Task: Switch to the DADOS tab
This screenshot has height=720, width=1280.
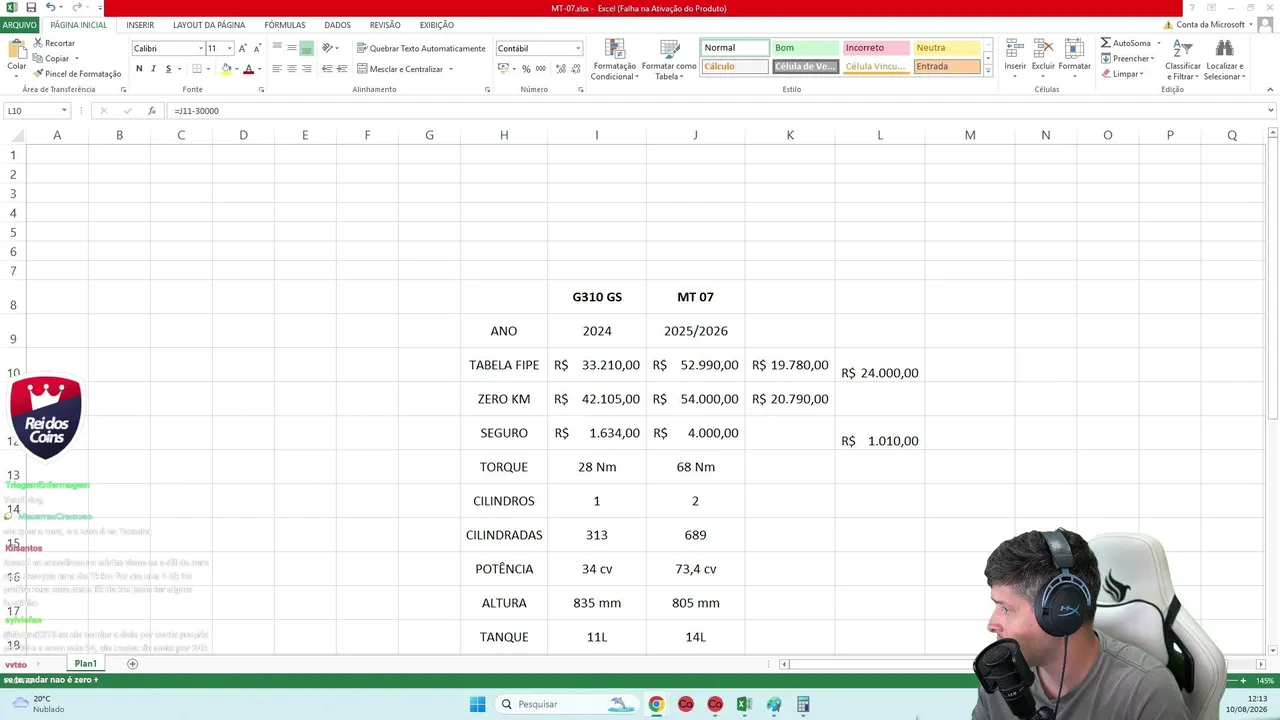Action: tap(337, 25)
